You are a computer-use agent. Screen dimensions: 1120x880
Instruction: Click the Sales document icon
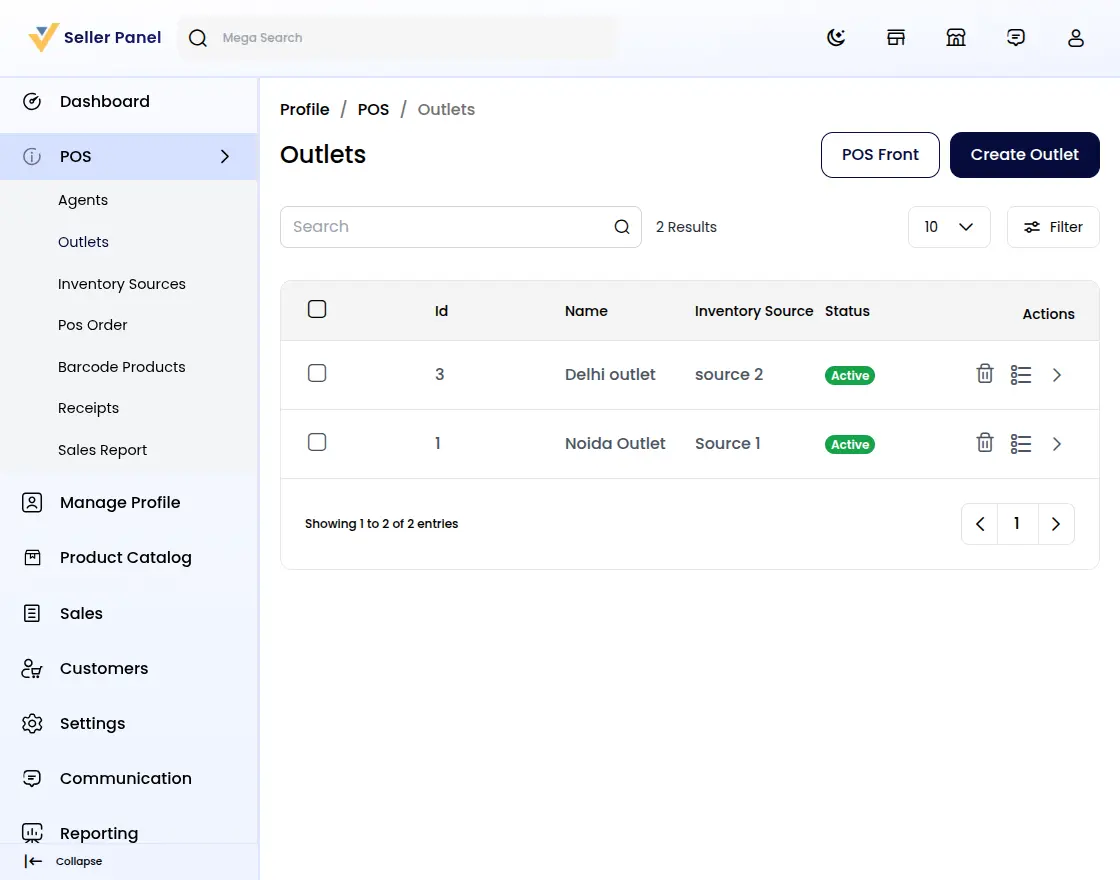click(x=32, y=613)
